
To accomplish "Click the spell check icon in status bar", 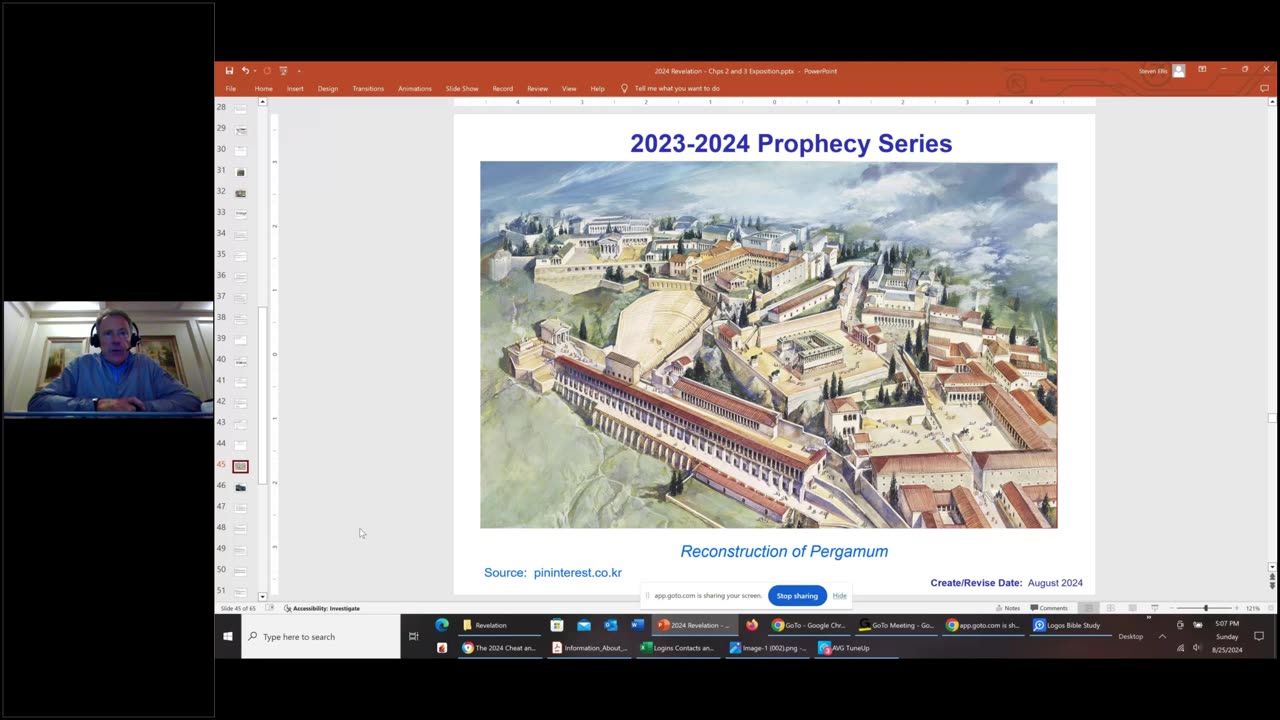I will [270, 608].
